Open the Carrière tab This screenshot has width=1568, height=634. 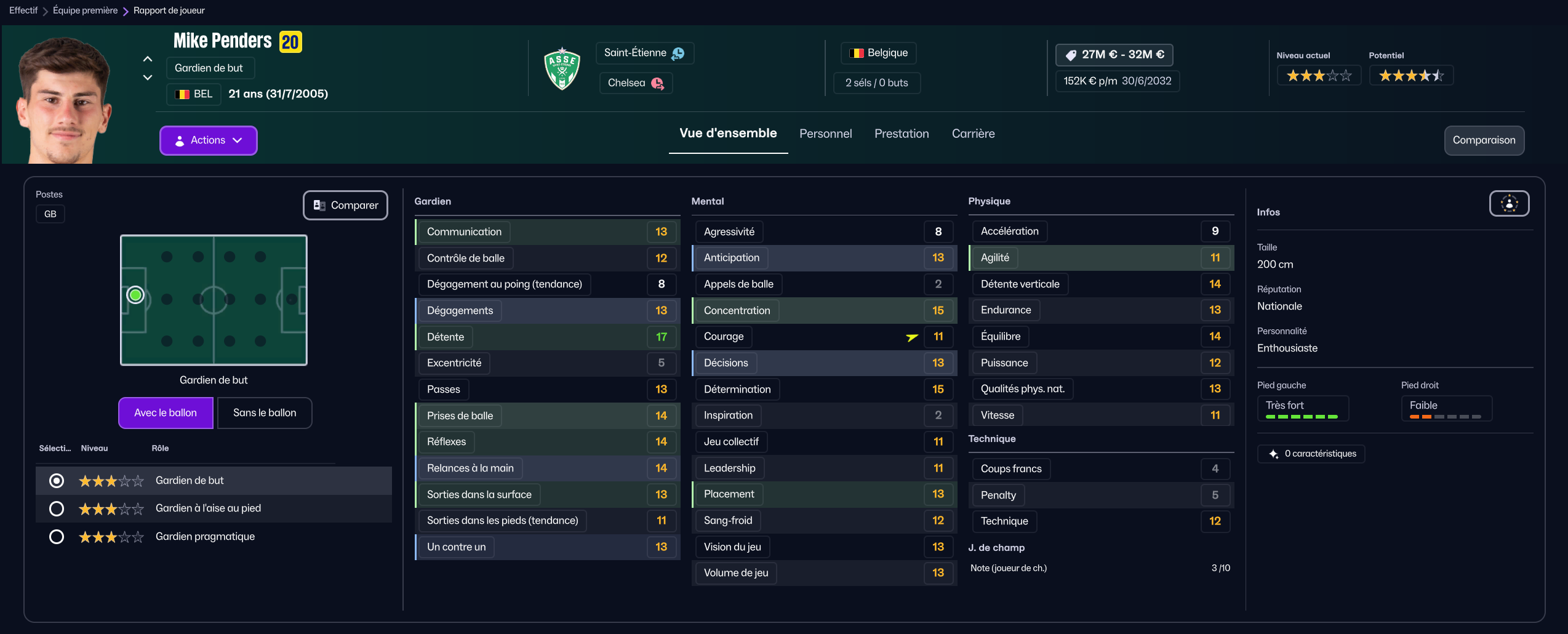[x=973, y=134]
